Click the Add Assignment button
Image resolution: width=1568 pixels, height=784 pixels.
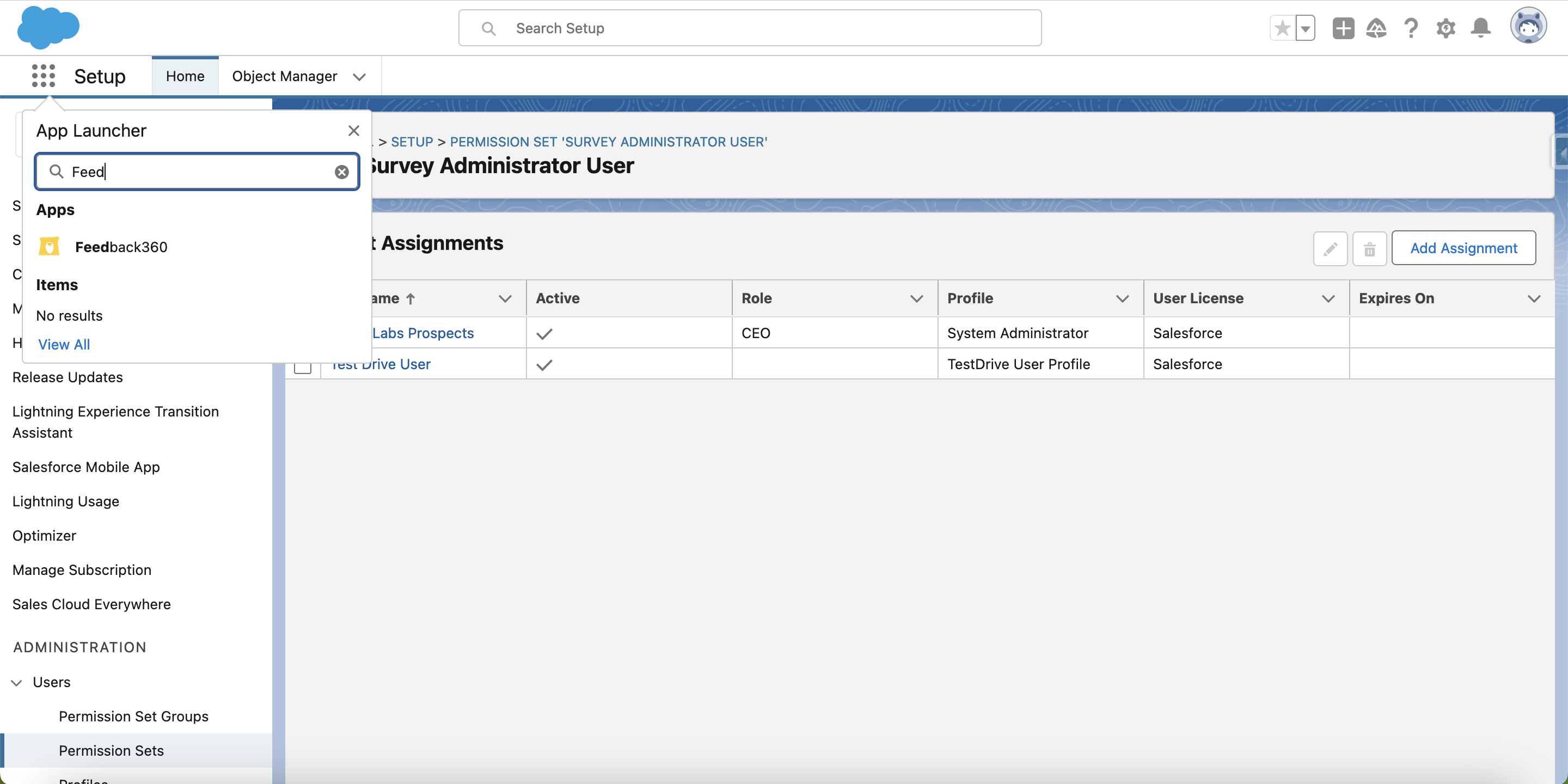pyautogui.click(x=1463, y=248)
